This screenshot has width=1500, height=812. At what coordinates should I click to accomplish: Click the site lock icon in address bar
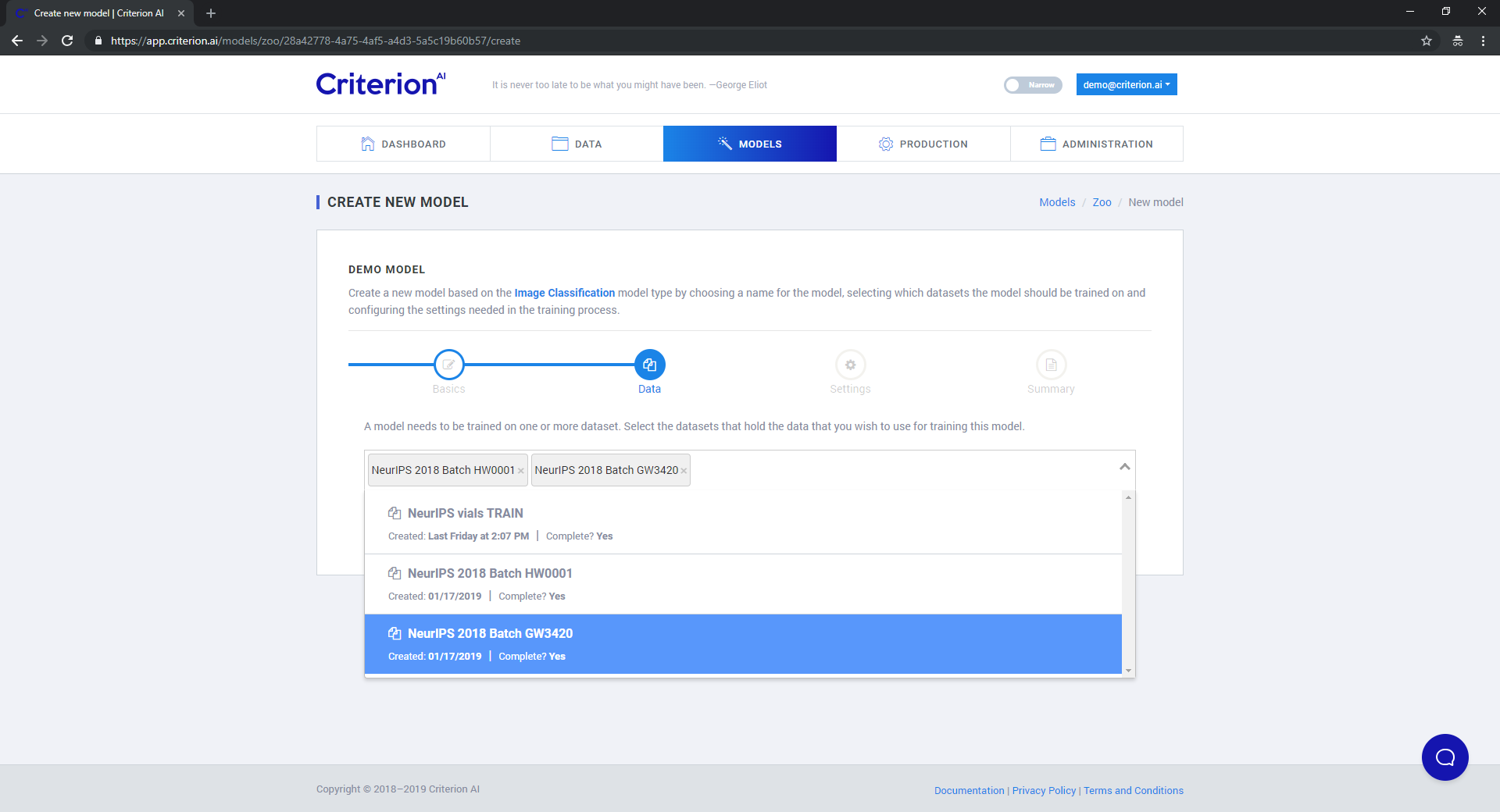pyautogui.click(x=98, y=41)
